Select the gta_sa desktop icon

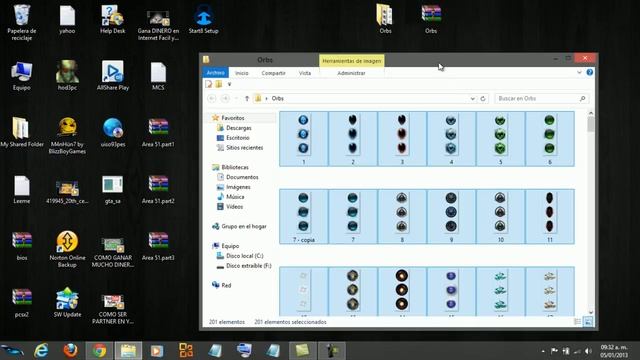click(113, 189)
